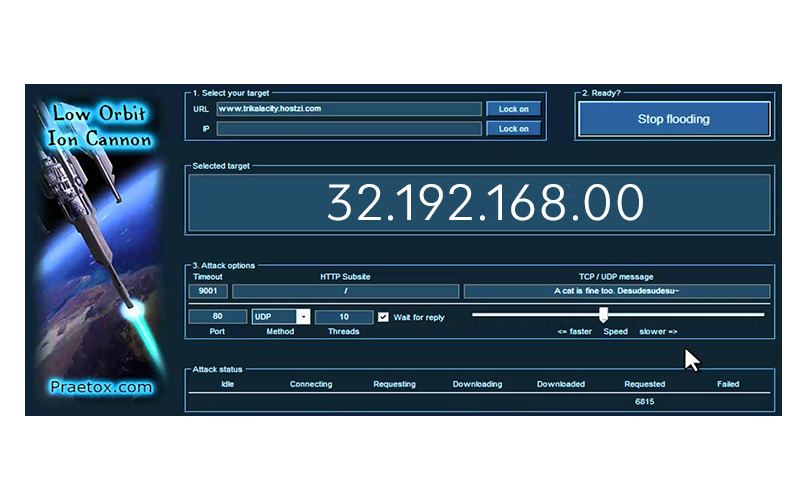Click the Threads field showing 10
800x480 pixels.
point(344,316)
